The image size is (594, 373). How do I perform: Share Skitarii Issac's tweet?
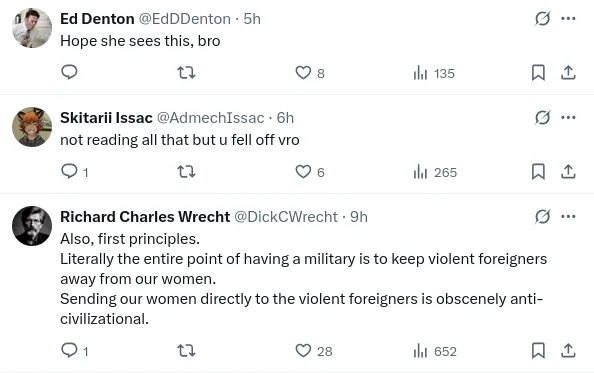coord(568,172)
